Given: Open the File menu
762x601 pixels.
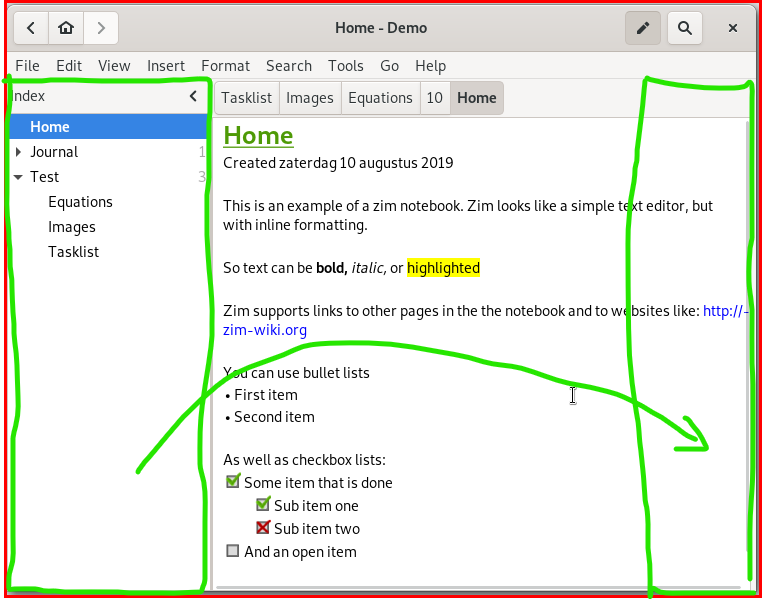Looking at the screenshot, I should 27,66.
